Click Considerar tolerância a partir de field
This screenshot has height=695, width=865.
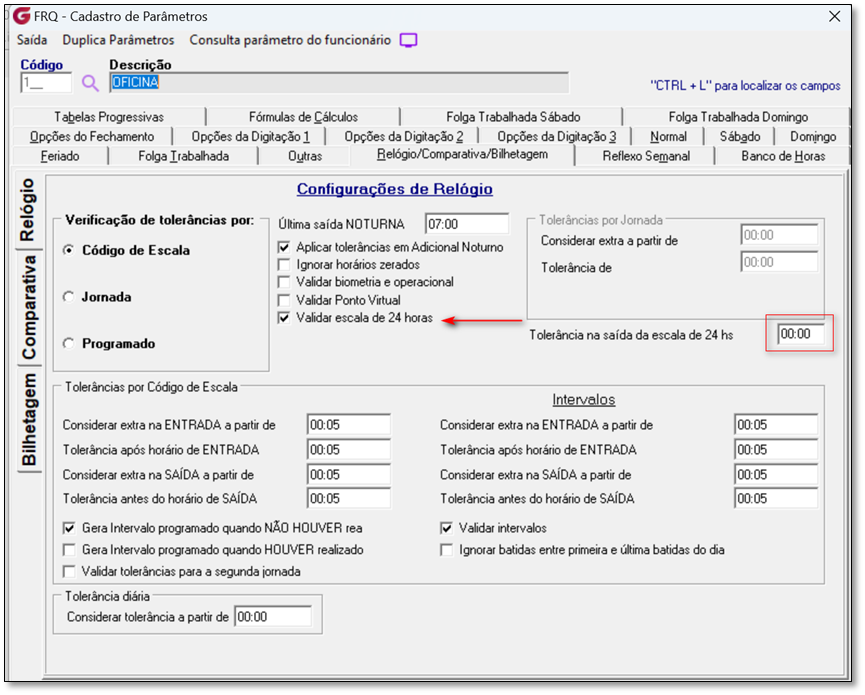pyautogui.click(x=273, y=617)
